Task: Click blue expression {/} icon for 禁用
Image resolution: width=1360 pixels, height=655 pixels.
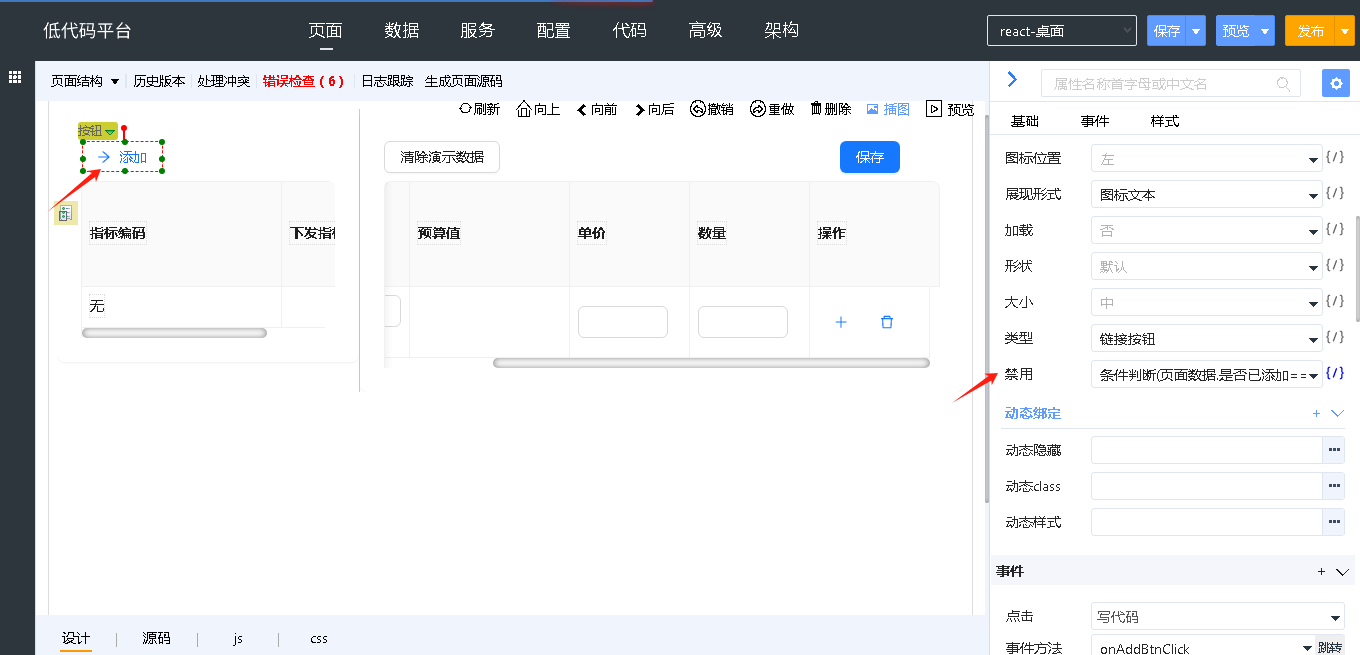Action: click(x=1334, y=373)
